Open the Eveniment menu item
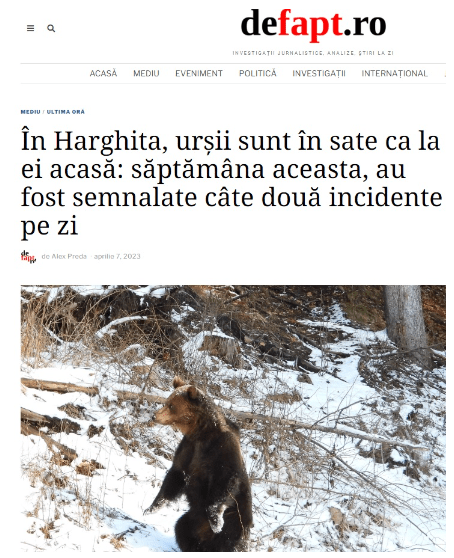Screen dimensions: 454x558 pos(199,73)
